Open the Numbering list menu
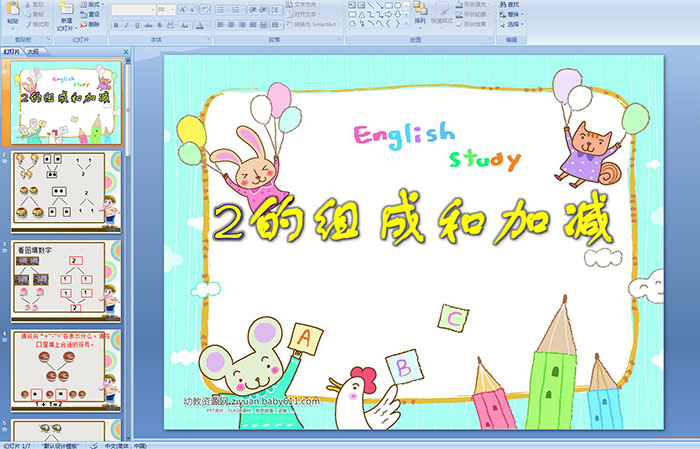700x449 pixels. [237, 9]
